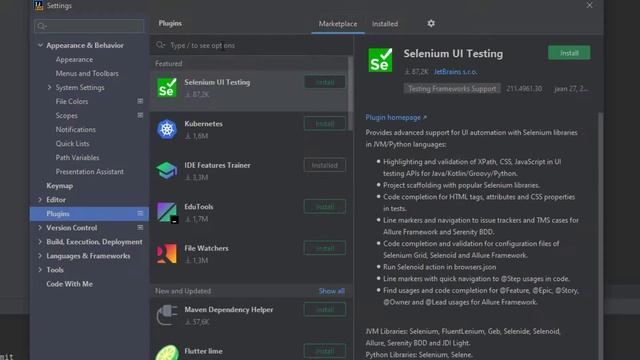Expand the System Settings node
Screen dimensions: 640x360
49,87
